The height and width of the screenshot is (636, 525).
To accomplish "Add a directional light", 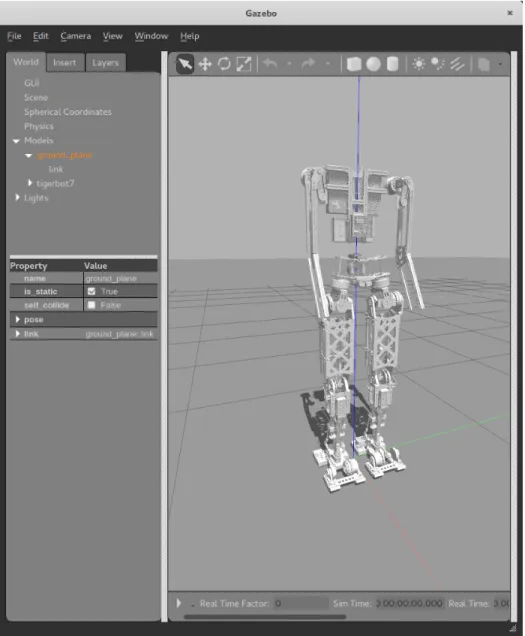I will click(x=457, y=64).
